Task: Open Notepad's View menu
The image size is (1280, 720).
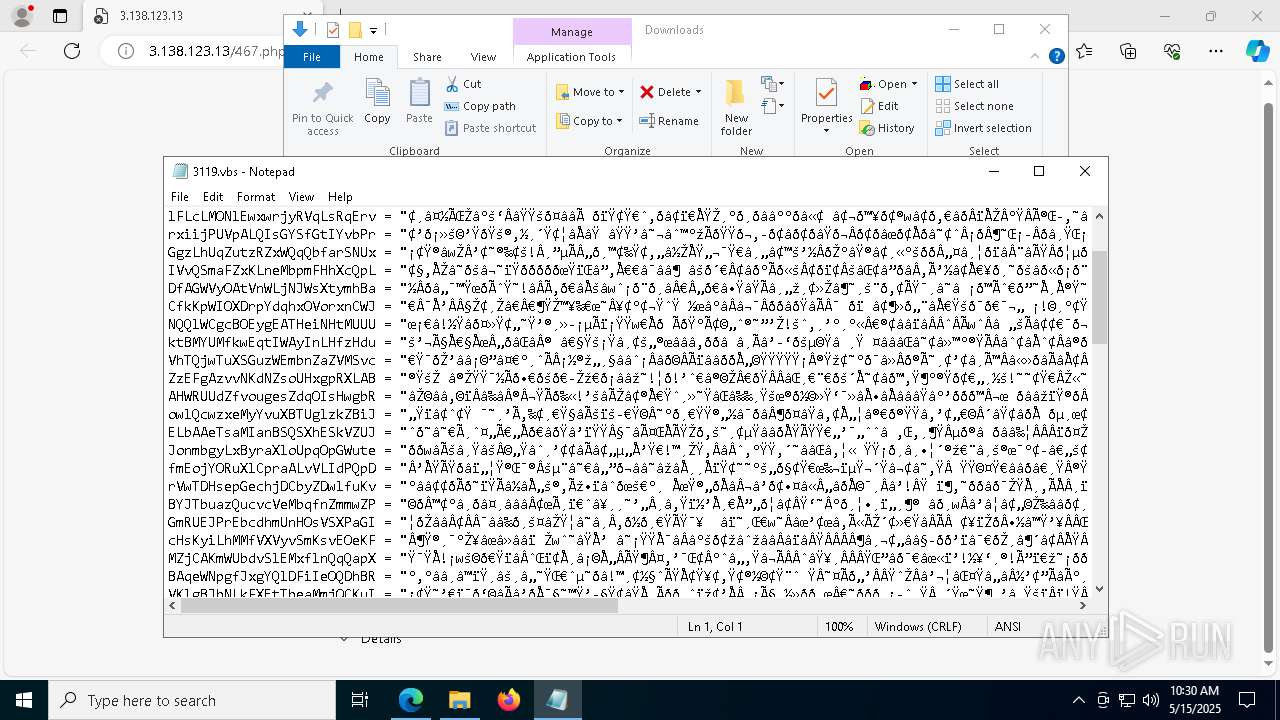Action: (x=301, y=197)
